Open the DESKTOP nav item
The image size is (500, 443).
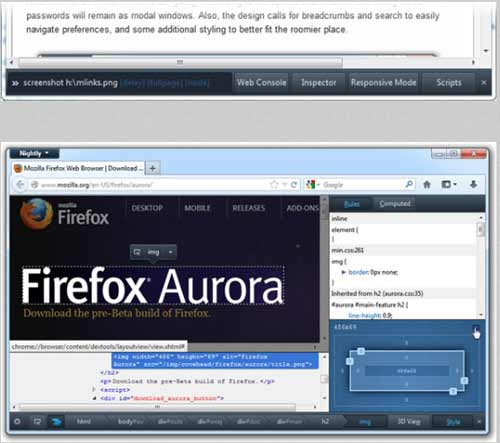pos(147,208)
